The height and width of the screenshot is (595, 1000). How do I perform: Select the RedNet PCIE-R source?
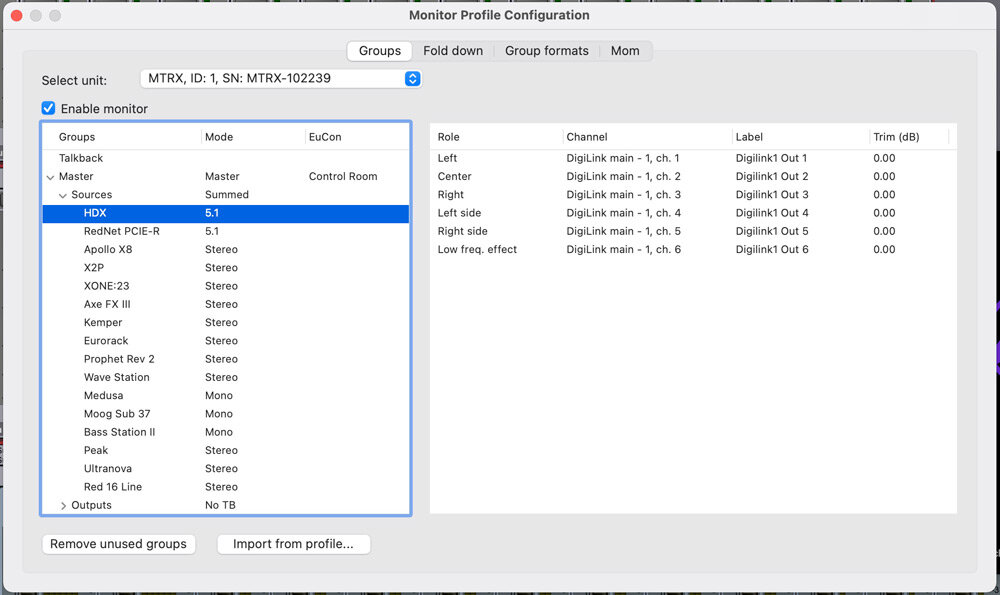point(226,231)
